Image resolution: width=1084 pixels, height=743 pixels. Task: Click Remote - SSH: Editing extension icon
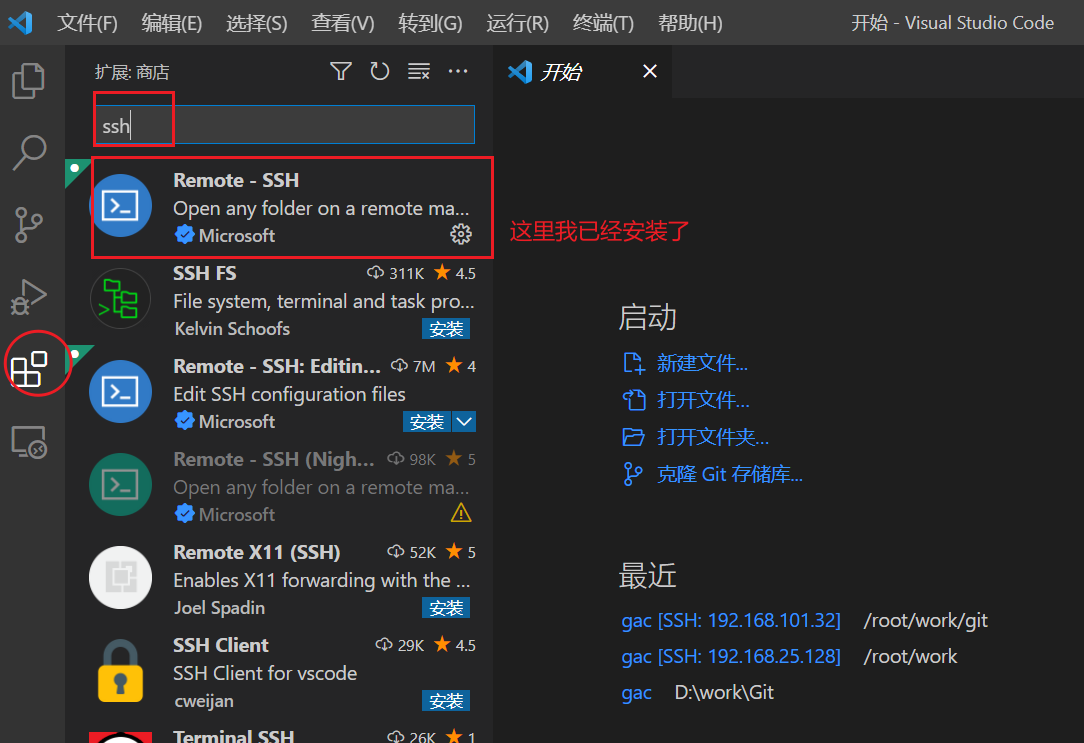tap(121, 391)
